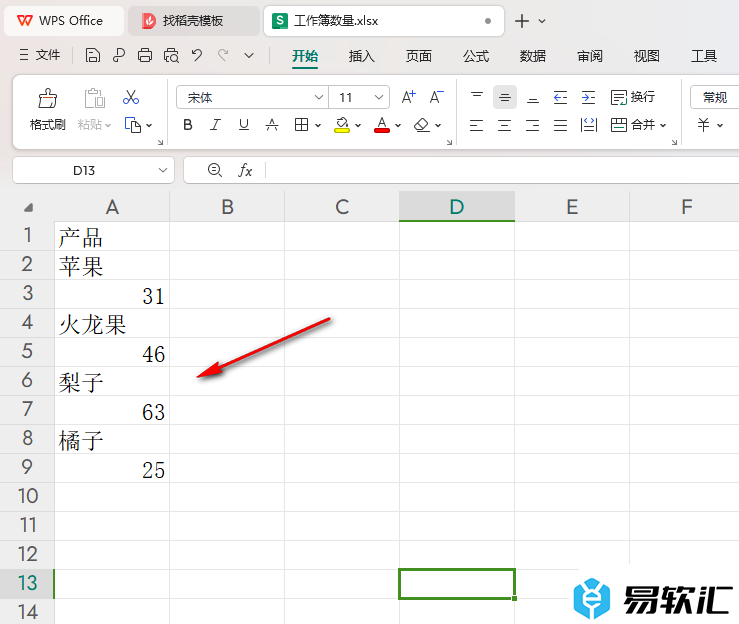This screenshot has width=739, height=624.
Task: Click the Print icon
Action: (x=145, y=56)
